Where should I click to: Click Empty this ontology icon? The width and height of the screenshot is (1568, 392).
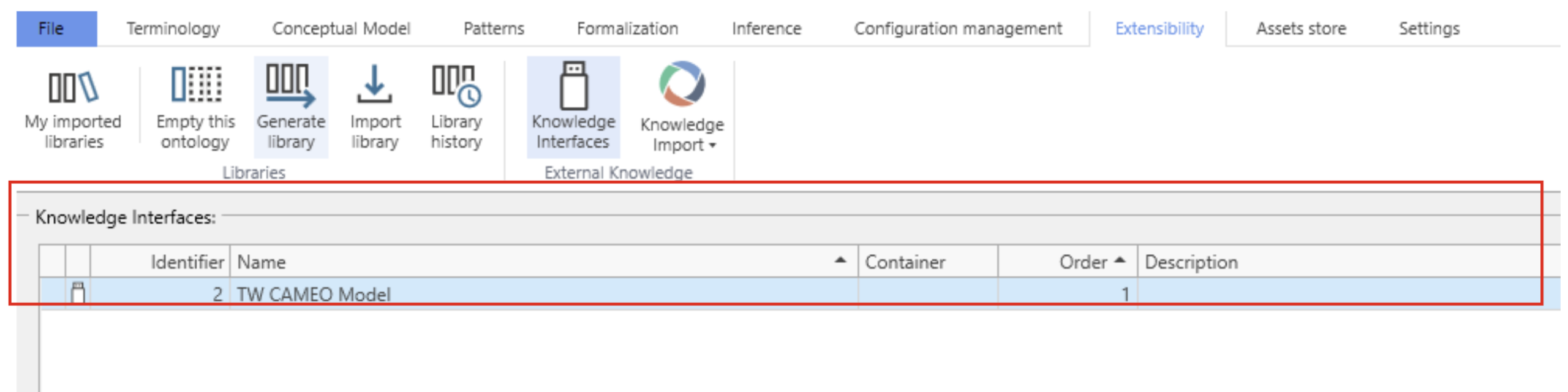click(x=195, y=84)
